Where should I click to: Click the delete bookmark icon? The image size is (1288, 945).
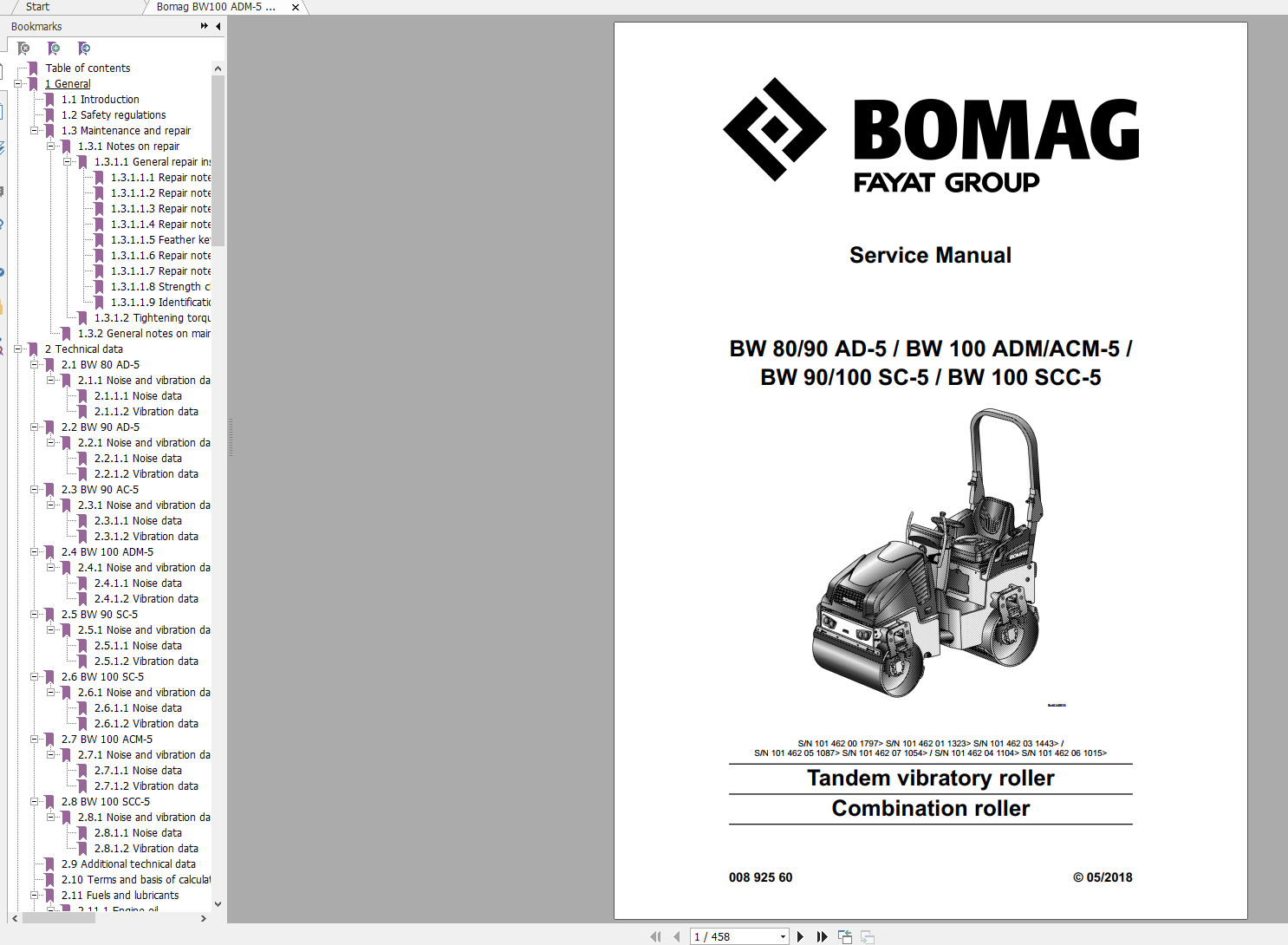23,49
